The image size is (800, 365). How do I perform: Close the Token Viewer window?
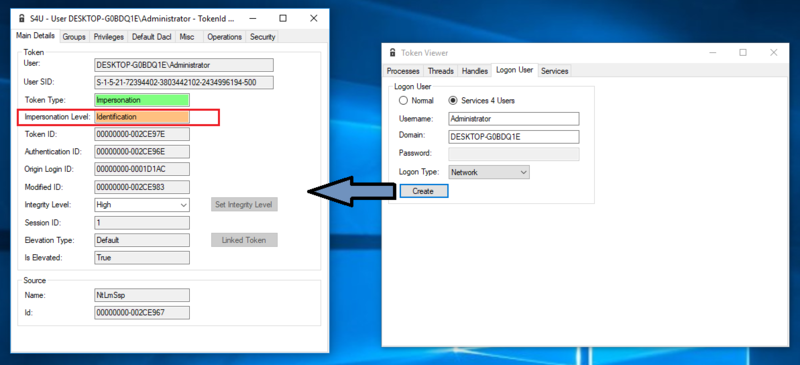774,53
